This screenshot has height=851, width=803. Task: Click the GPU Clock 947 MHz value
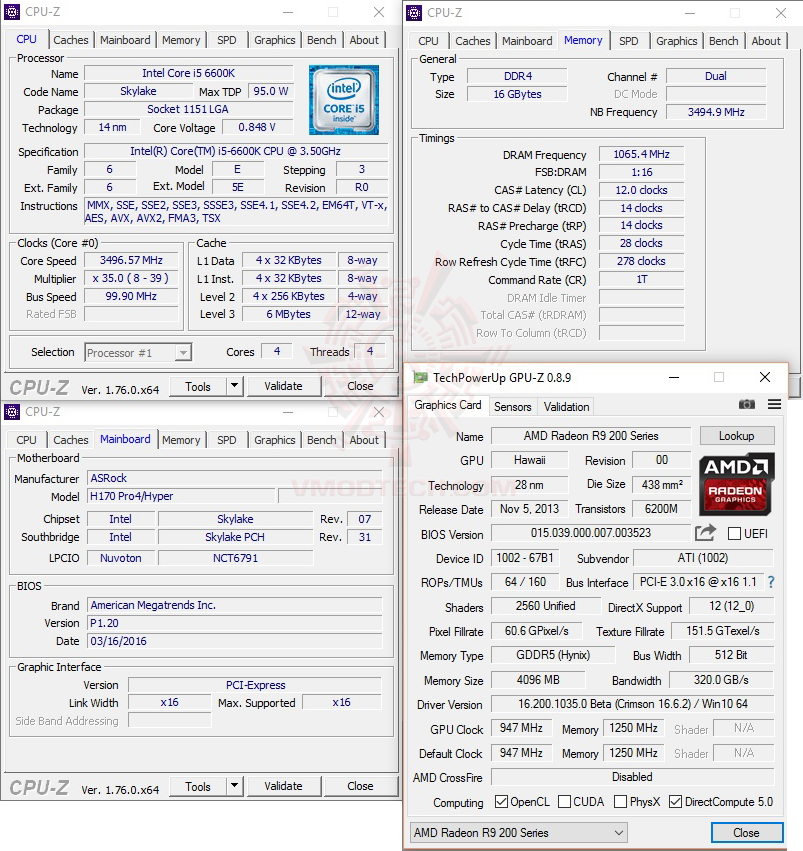pyautogui.click(x=521, y=728)
